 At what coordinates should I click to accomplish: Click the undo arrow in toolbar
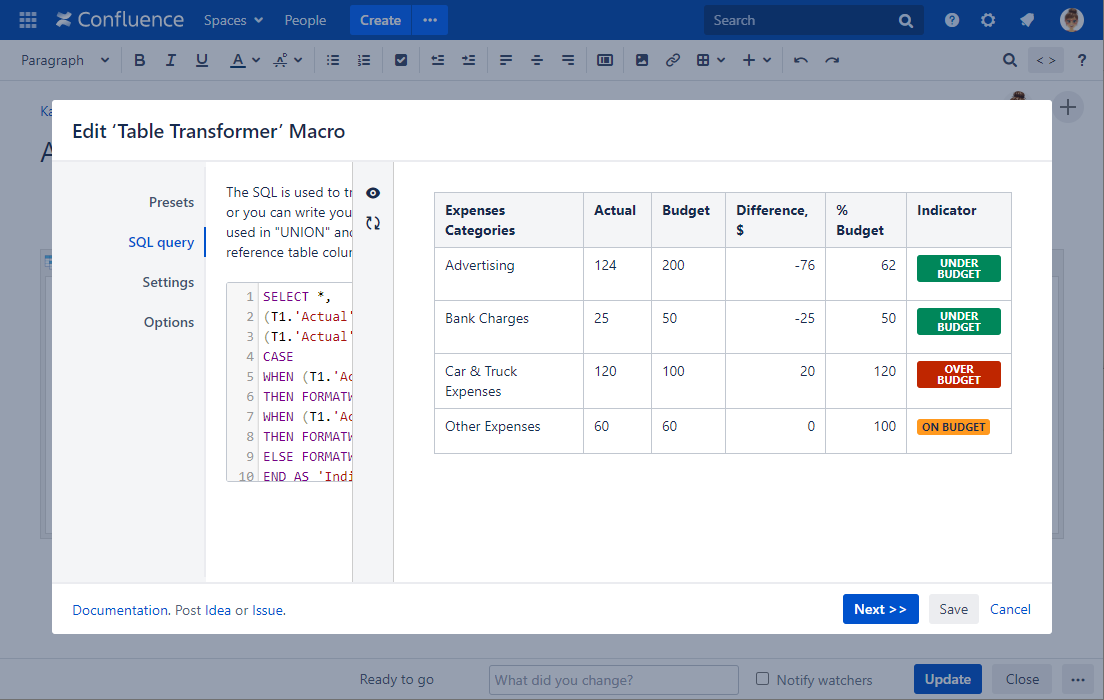800,60
